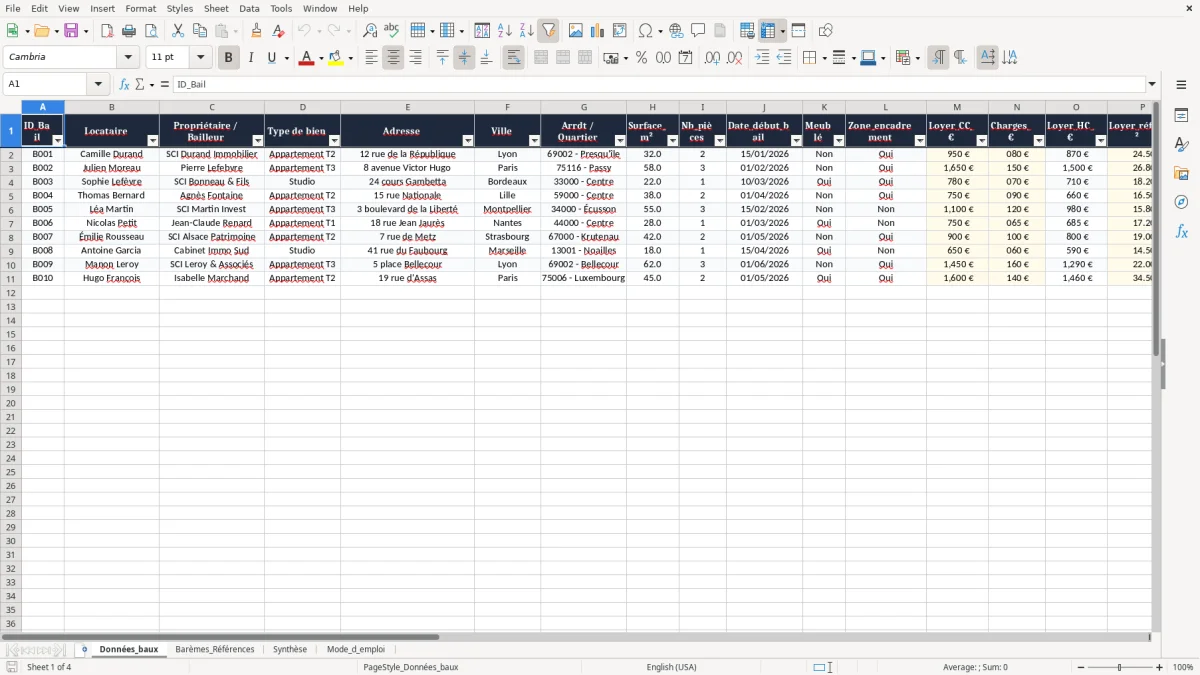Toggle Print Preview icon
The height and width of the screenshot is (675, 1200).
pos(151,31)
